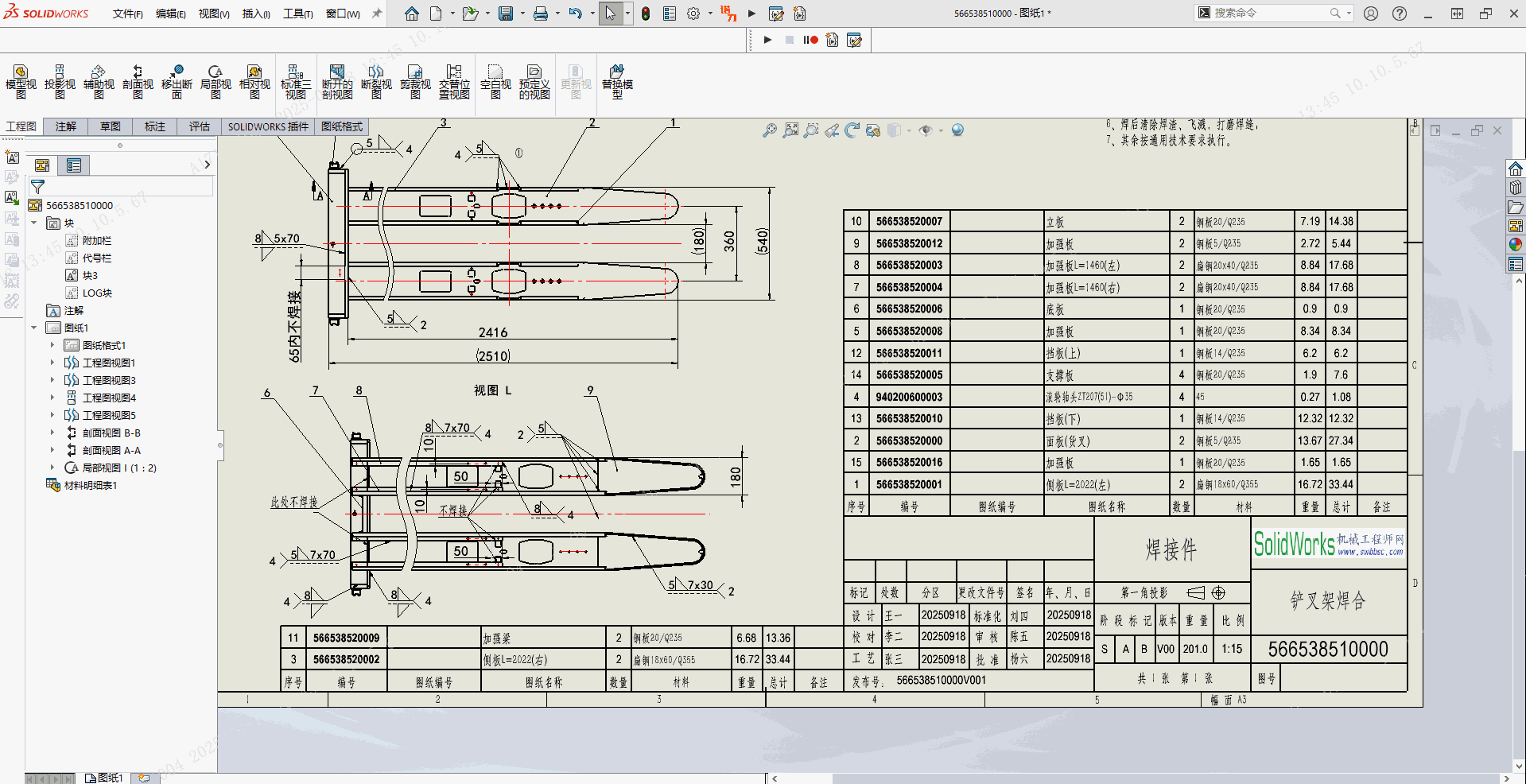Collapse the 块 tree node
The image size is (1526, 784).
tap(34, 223)
